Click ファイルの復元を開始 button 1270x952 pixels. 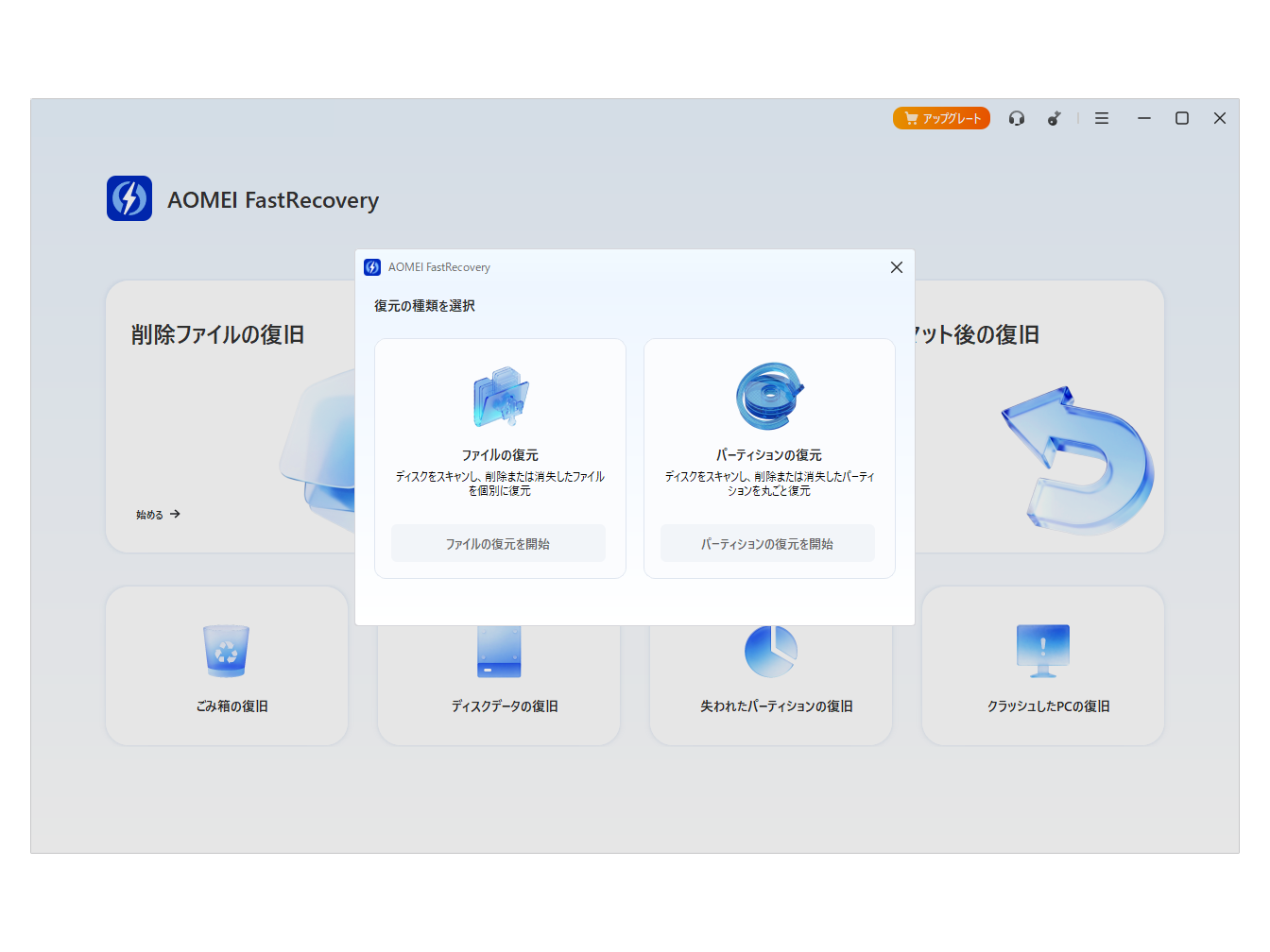[498, 543]
